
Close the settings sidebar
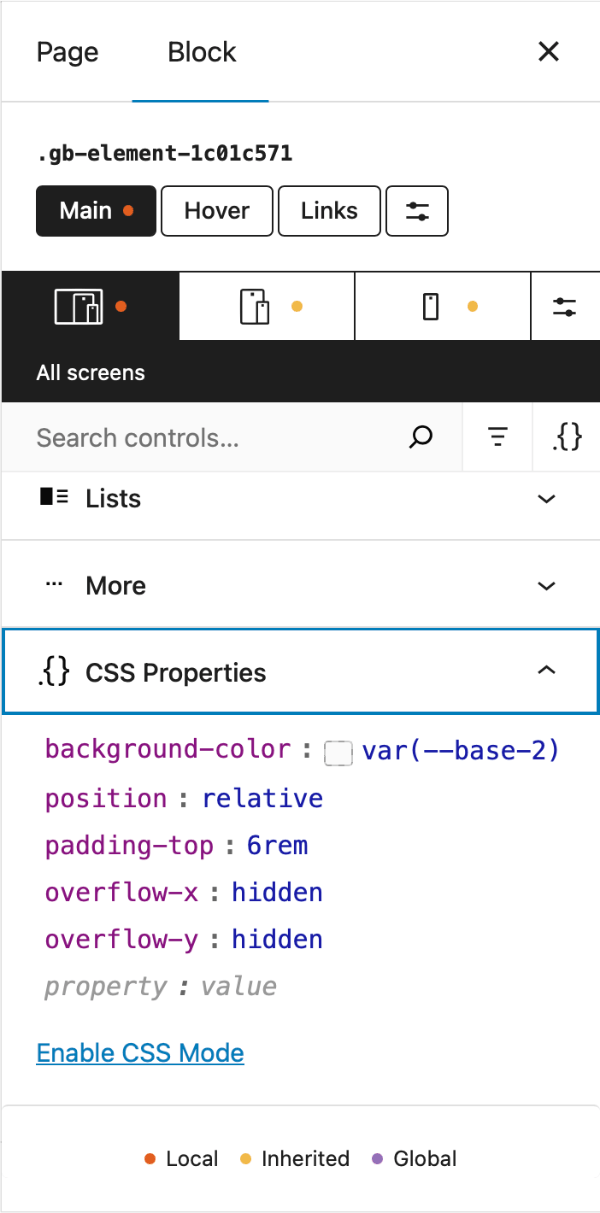pyautogui.click(x=548, y=52)
